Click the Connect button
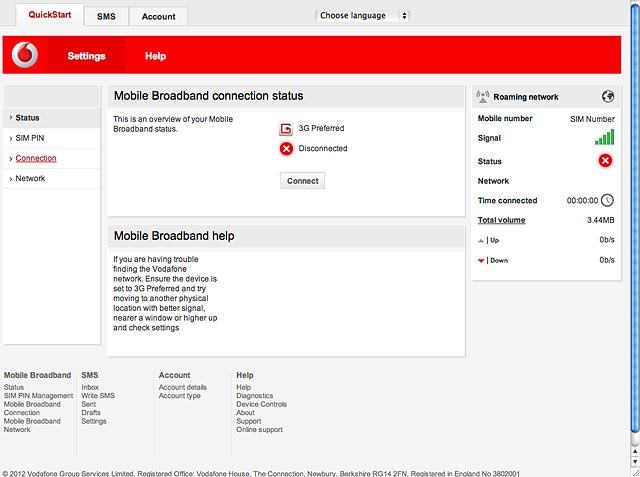 point(302,181)
